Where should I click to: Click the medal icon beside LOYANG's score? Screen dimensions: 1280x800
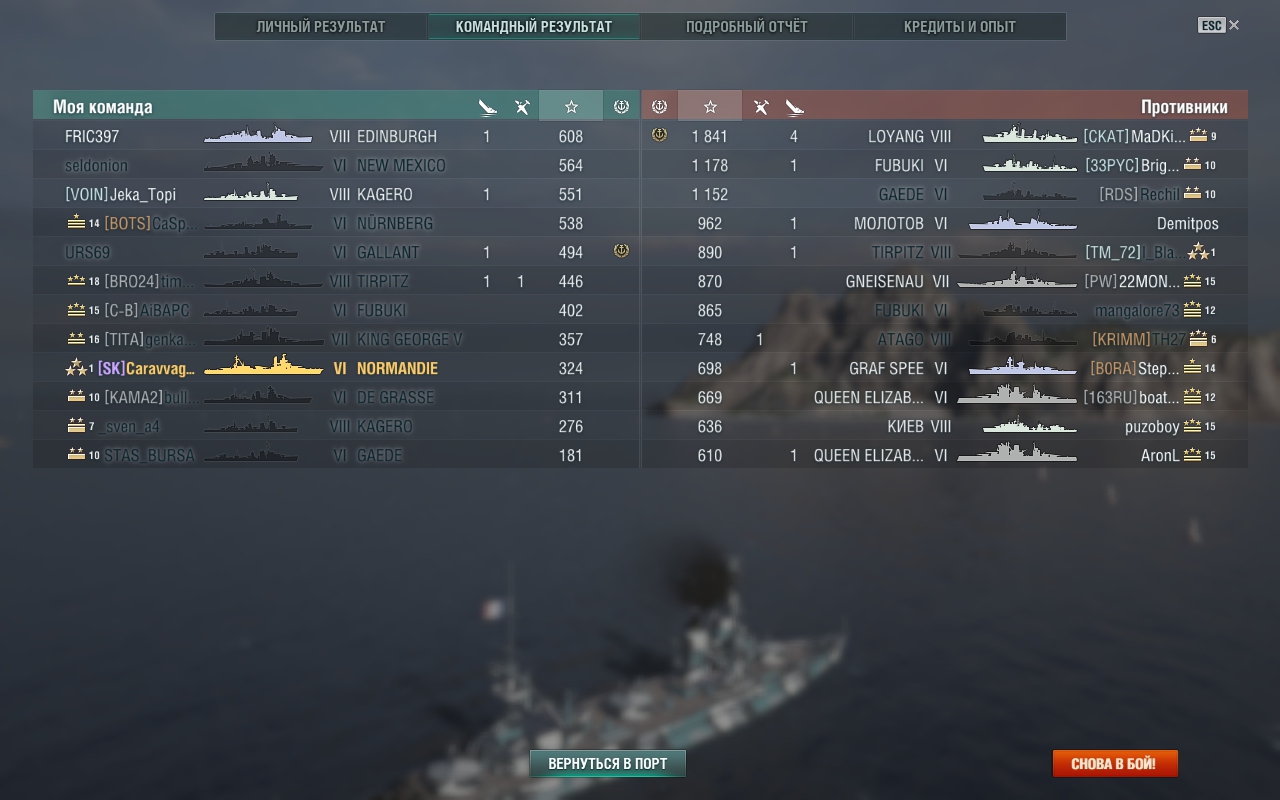point(659,135)
